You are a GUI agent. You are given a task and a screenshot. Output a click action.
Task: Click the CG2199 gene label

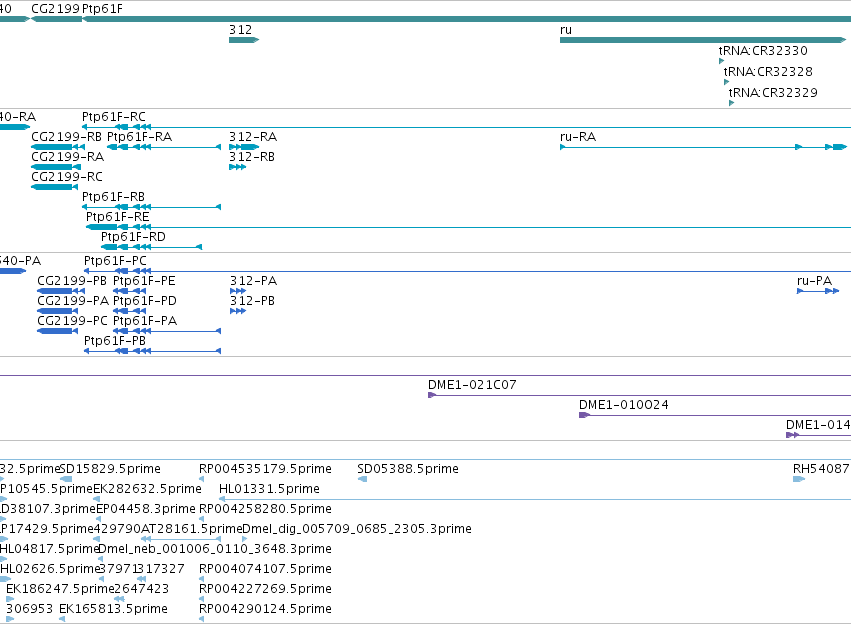[55, 9]
